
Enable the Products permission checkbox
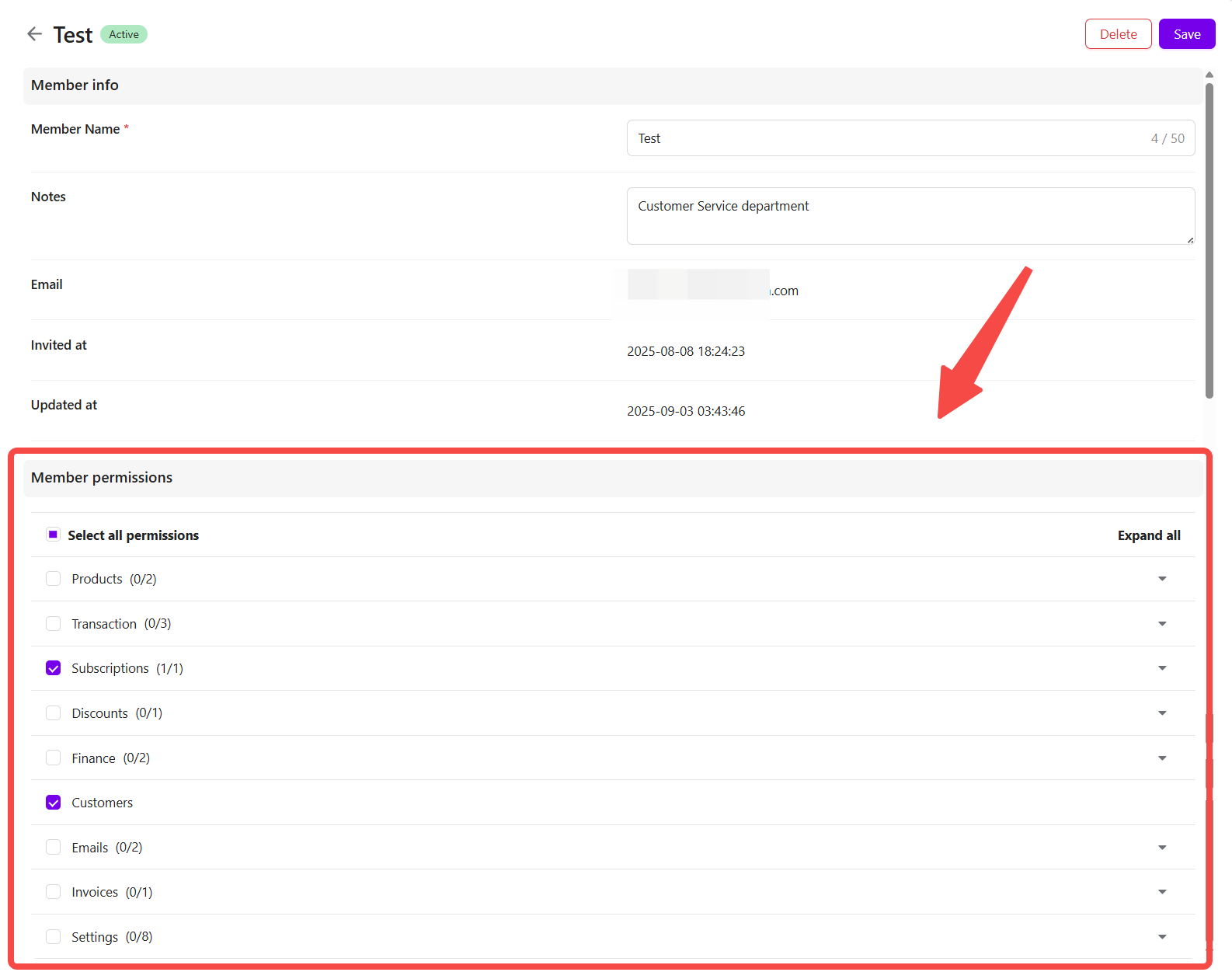click(53, 579)
